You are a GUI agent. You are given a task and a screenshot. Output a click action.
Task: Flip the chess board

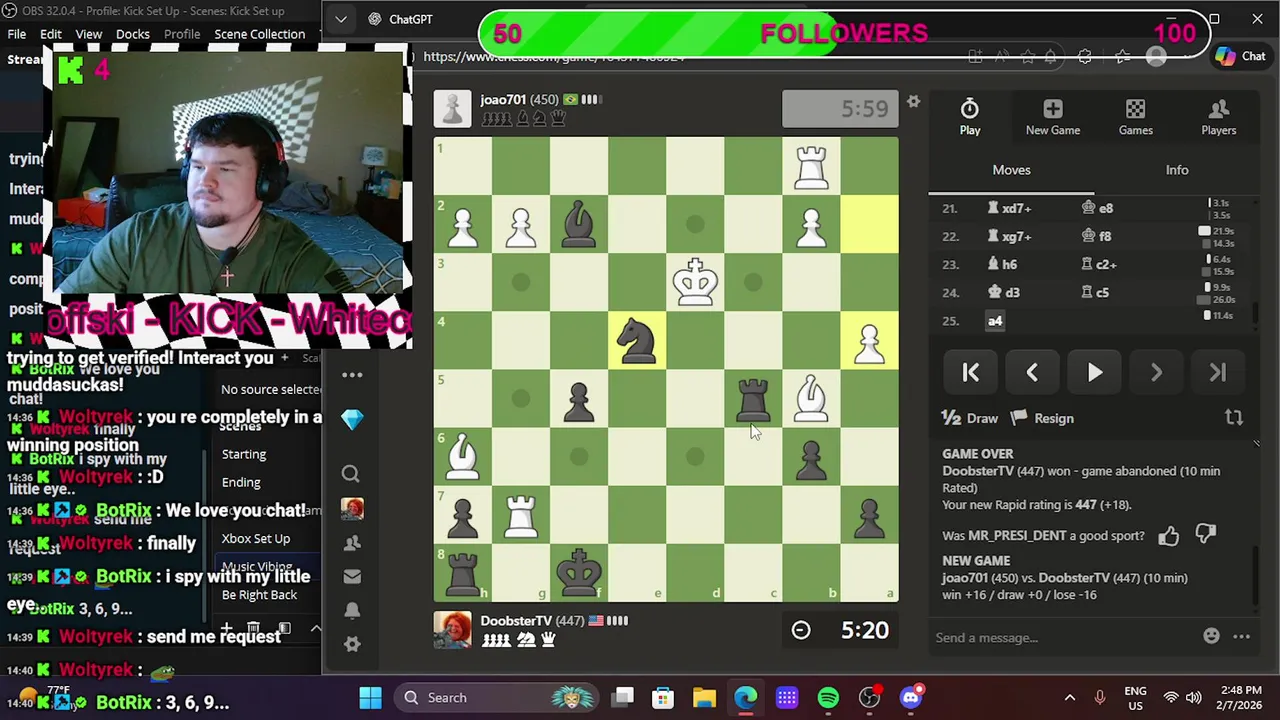1233,418
